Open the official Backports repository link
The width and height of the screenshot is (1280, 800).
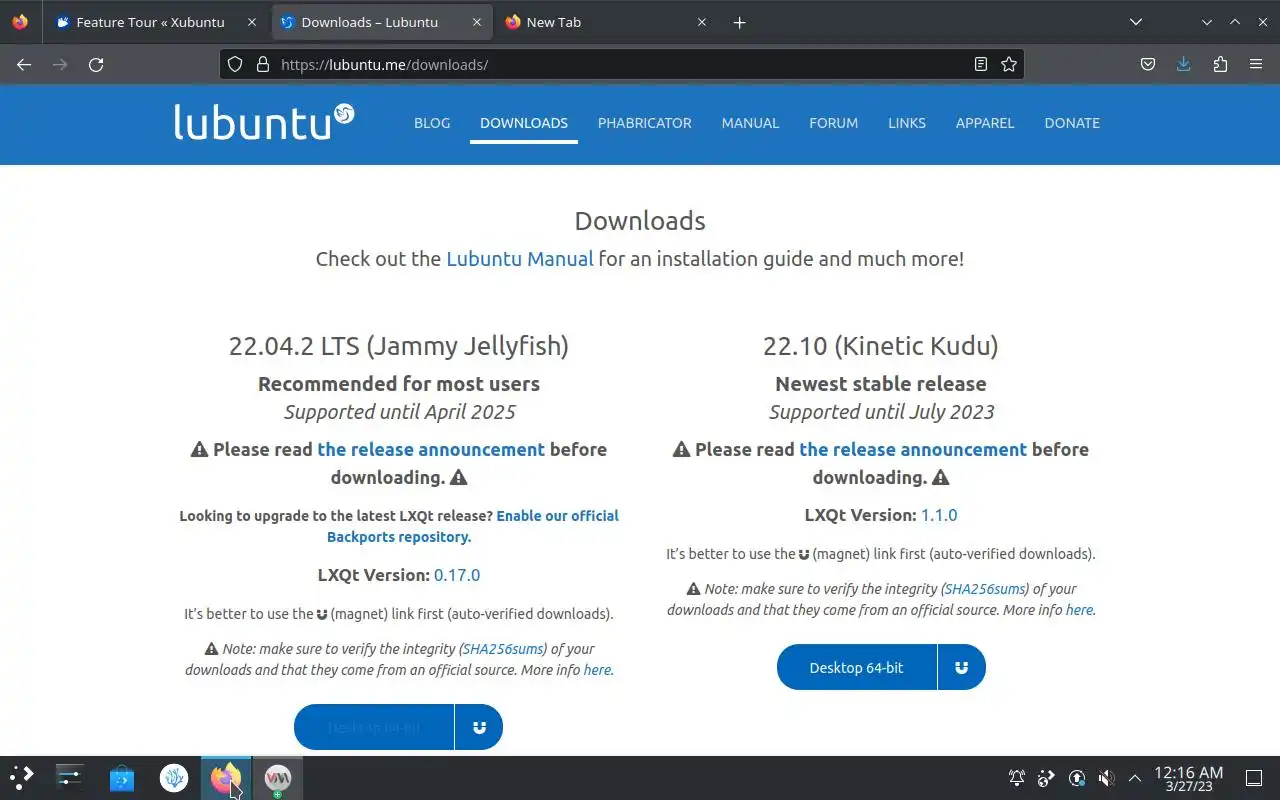(473, 526)
